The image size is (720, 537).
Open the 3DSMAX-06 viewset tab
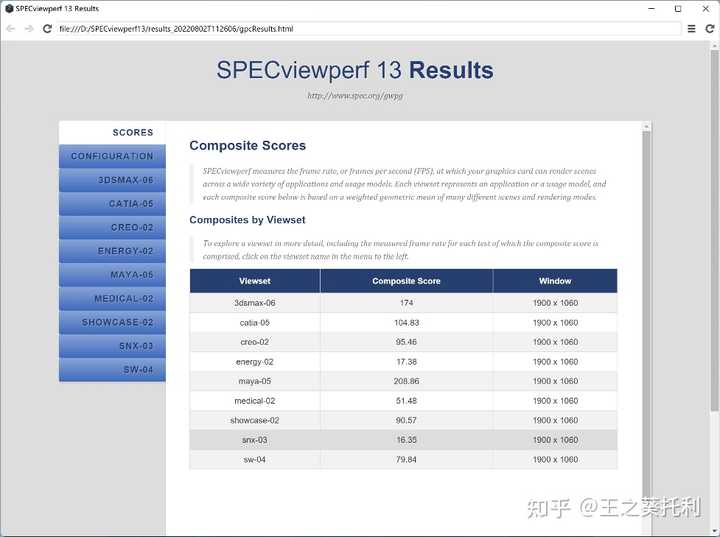tap(112, 180)
